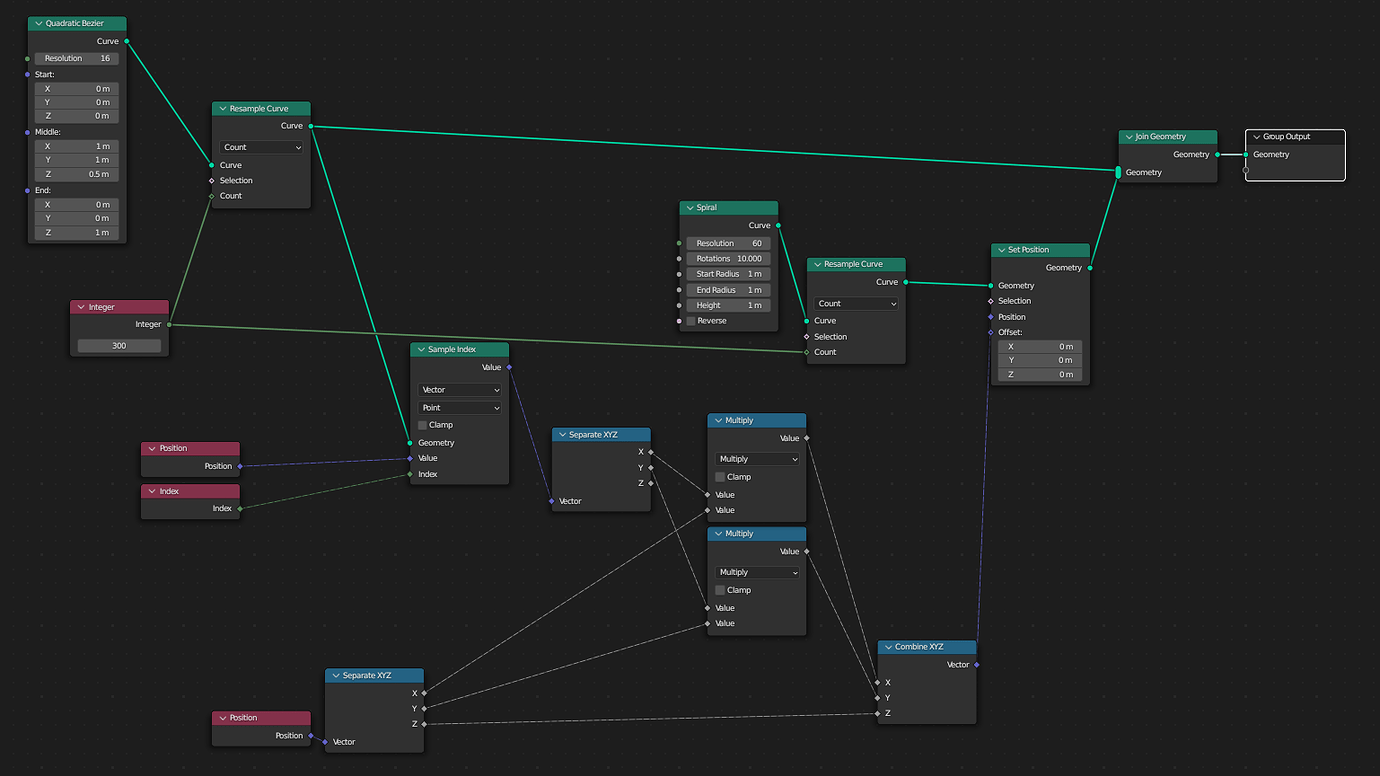1380x776 pixels.
Task: Click Middle Z 0.5 m field in Quadratic Bezier
Action: pyautogui.click(x=77, y=174)
